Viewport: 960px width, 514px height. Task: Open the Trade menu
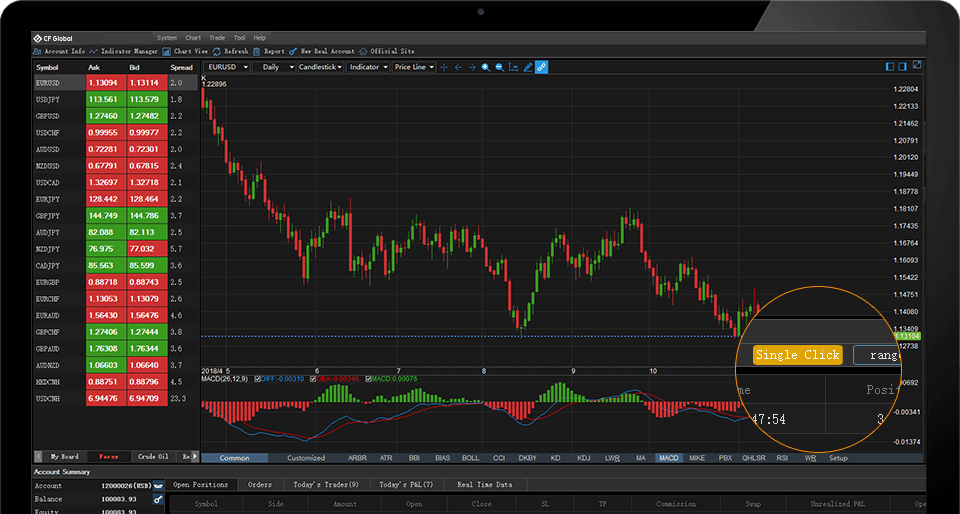(x=217, y=37)
